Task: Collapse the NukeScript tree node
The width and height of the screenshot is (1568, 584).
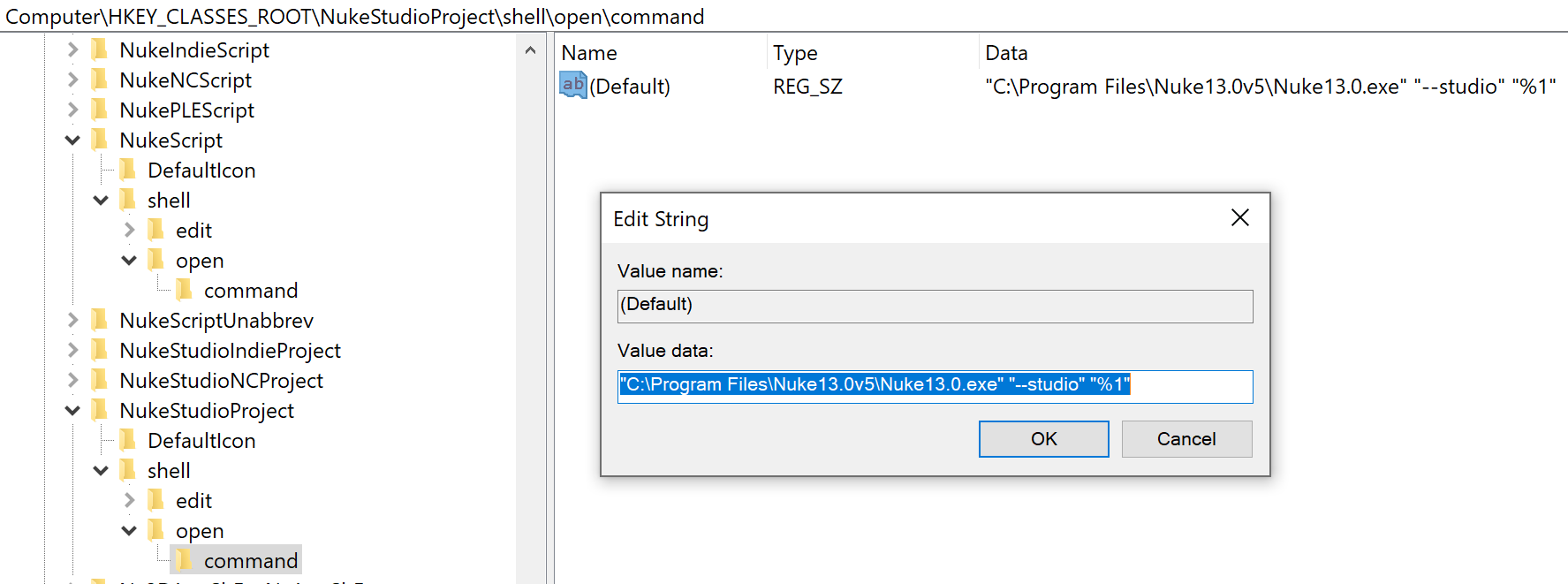Action: pos(72,140)
